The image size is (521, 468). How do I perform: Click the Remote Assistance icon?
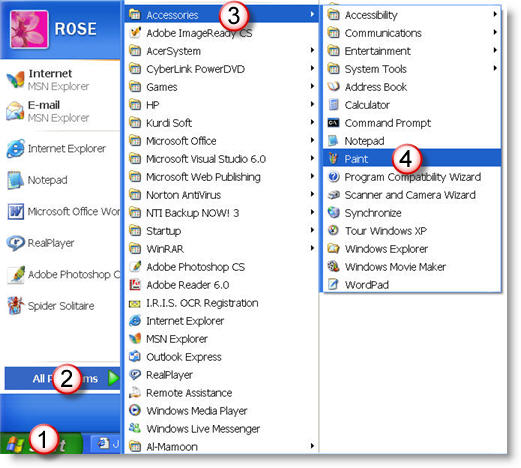pyautogui.click(x=135, y=392)
